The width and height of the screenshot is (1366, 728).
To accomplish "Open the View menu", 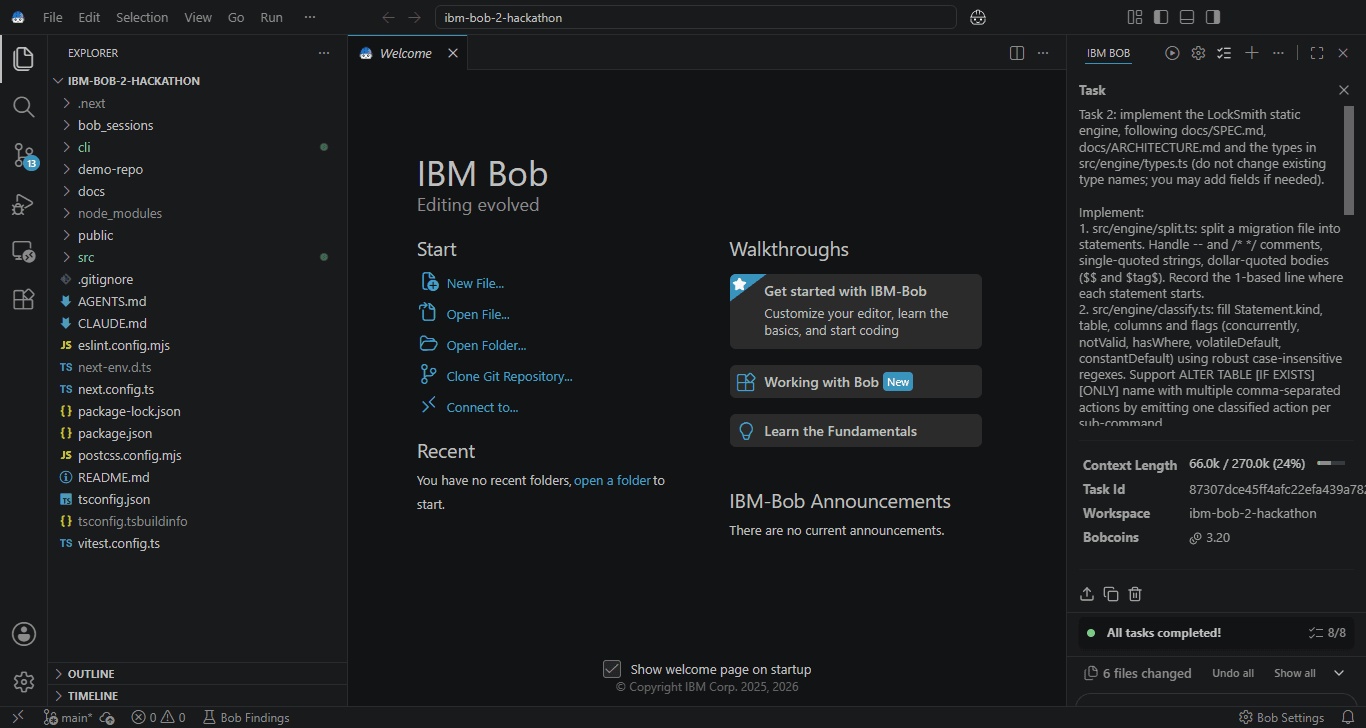I will pos(198,17).
